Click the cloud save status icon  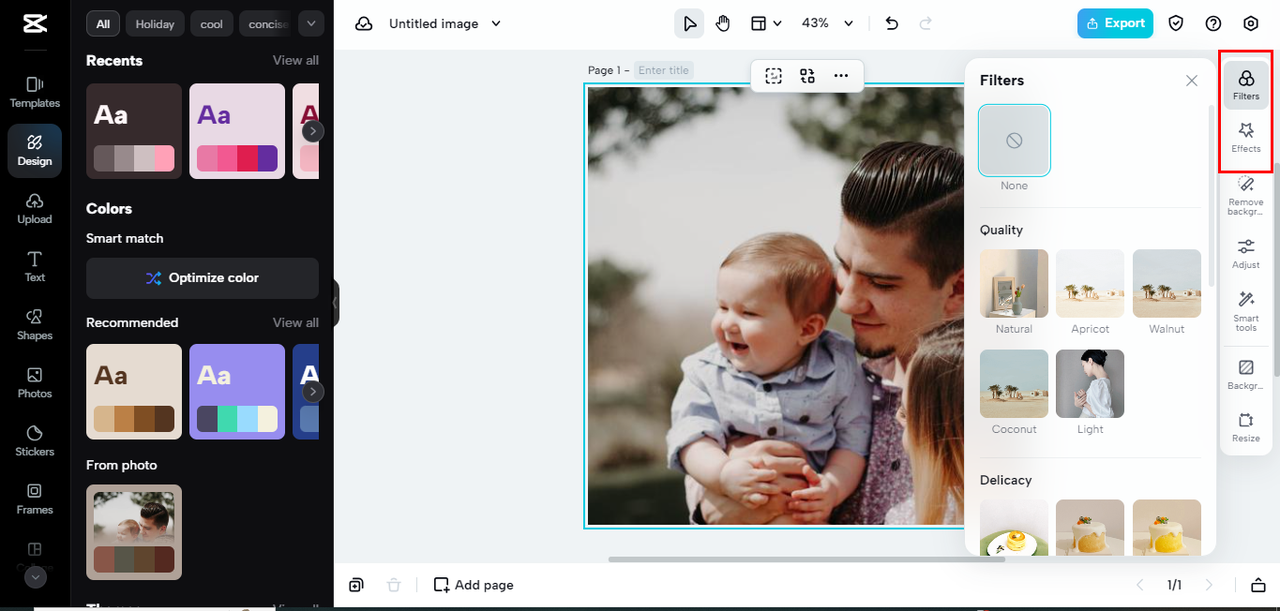tap(364, 23)
